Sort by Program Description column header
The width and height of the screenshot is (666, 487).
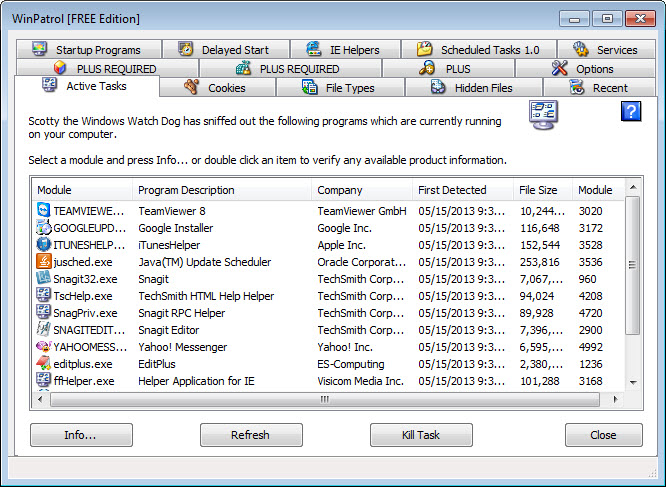[222, 190]
